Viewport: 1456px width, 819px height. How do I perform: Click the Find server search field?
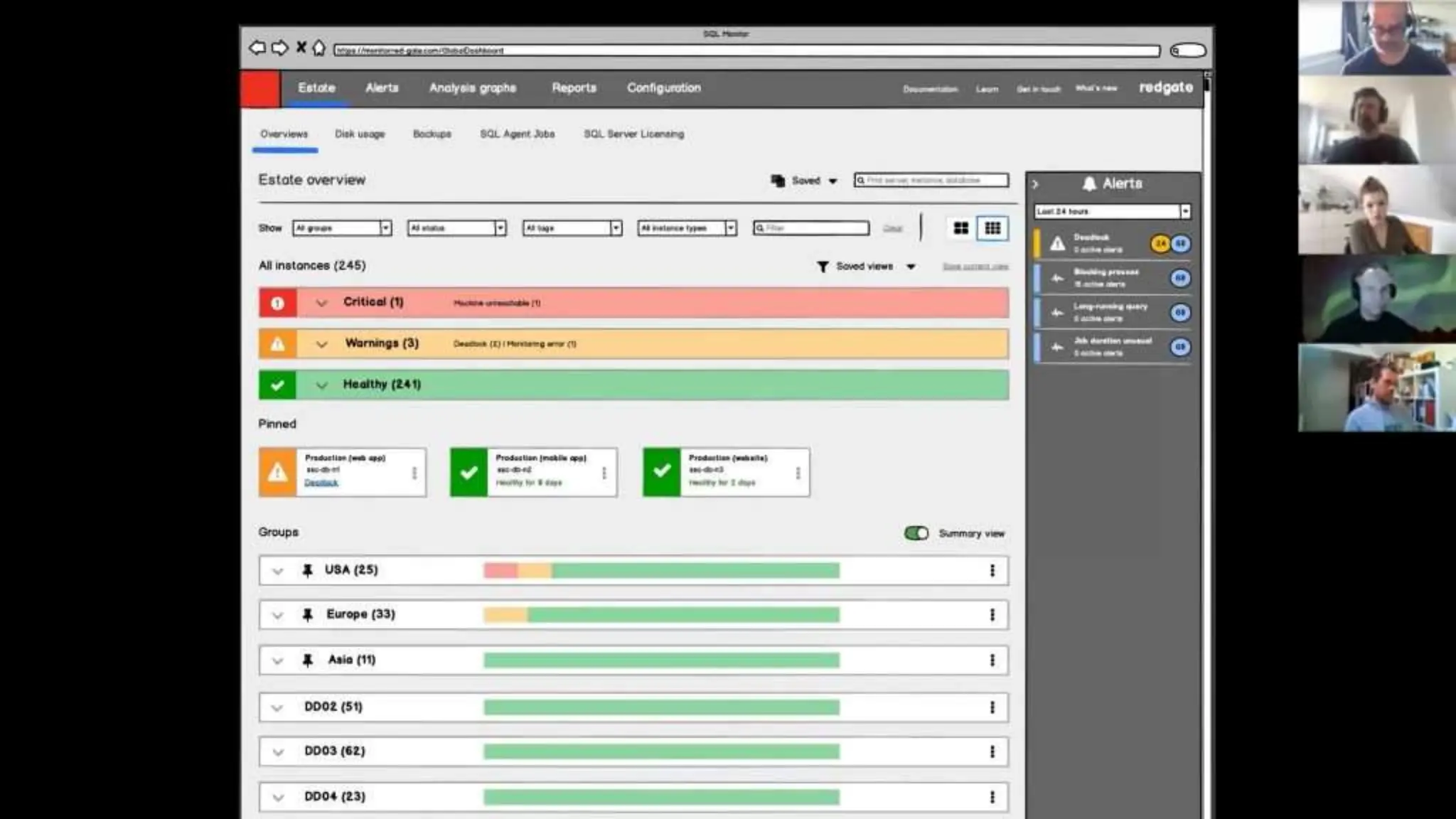coord(931,181)
